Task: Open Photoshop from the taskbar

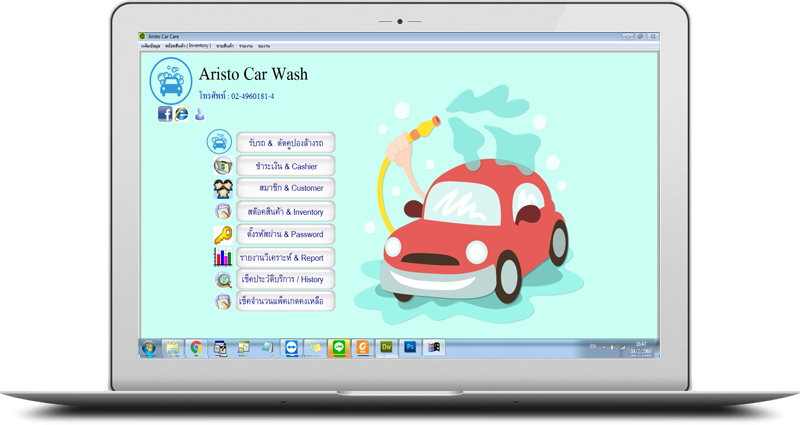Action: point(410,347)
